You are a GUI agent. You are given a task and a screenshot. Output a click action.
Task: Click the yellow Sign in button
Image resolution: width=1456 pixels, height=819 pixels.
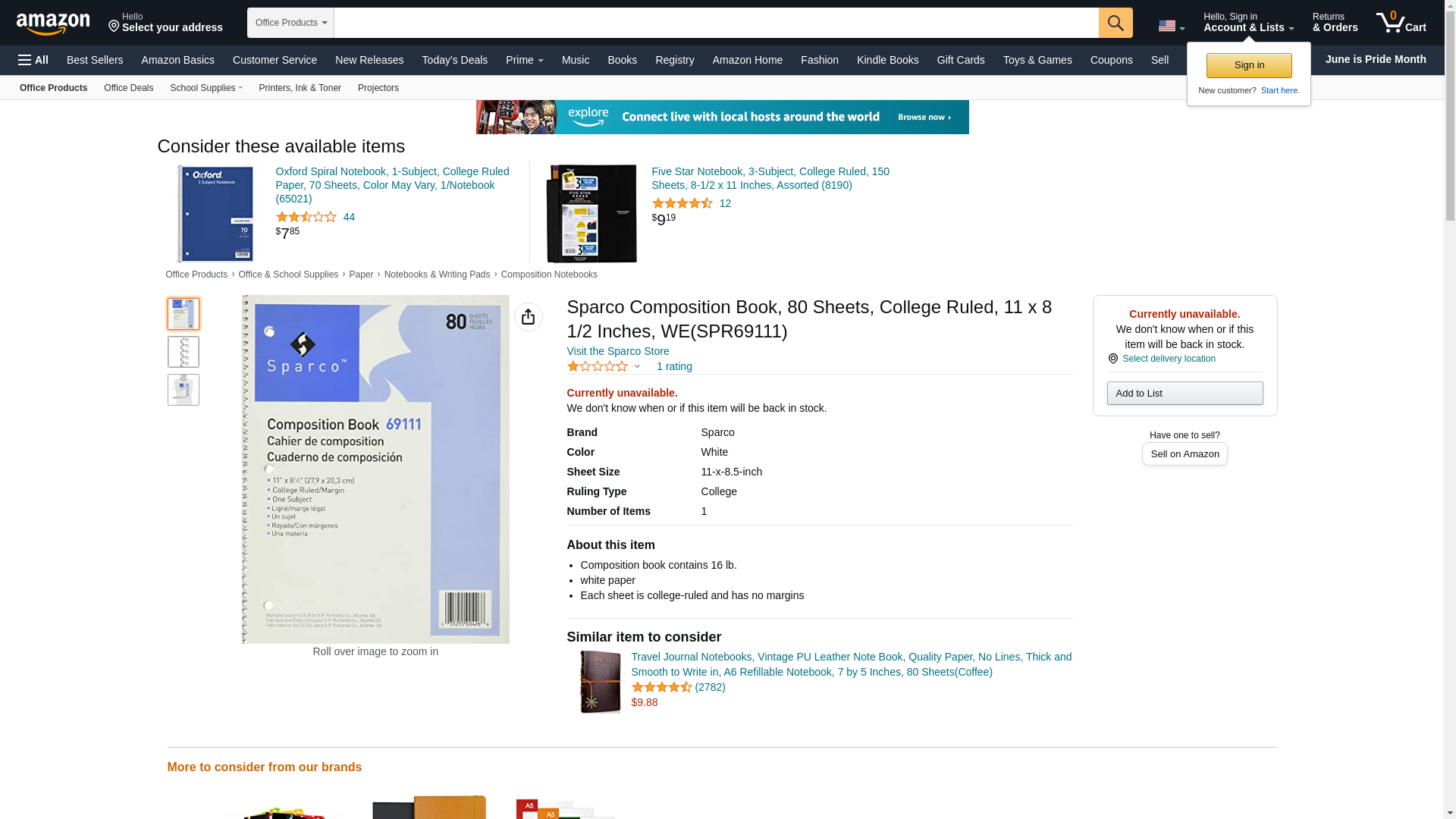1248,65
